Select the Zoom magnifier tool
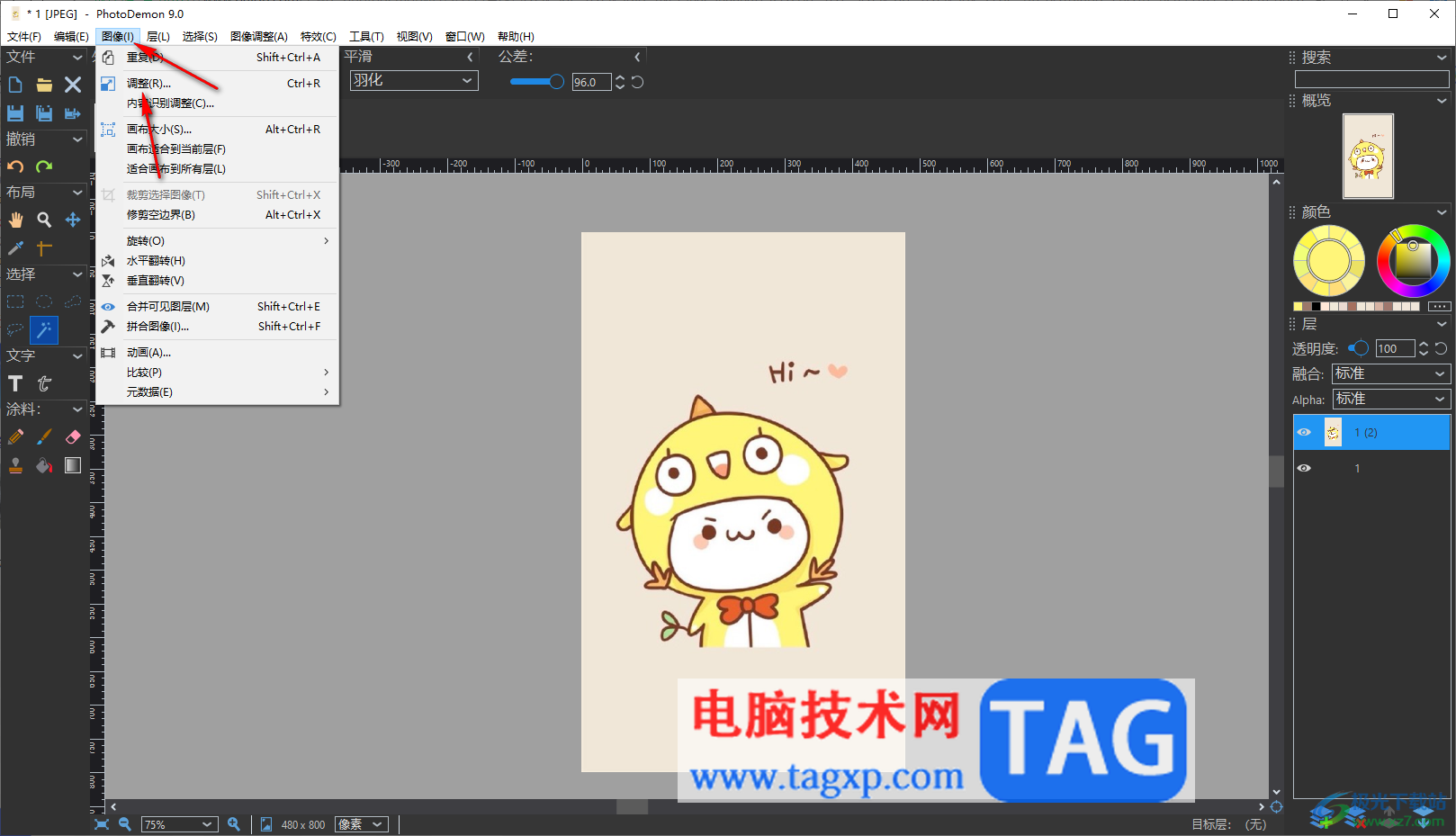Screen dimensions: 1456x836 pos(44,220)
